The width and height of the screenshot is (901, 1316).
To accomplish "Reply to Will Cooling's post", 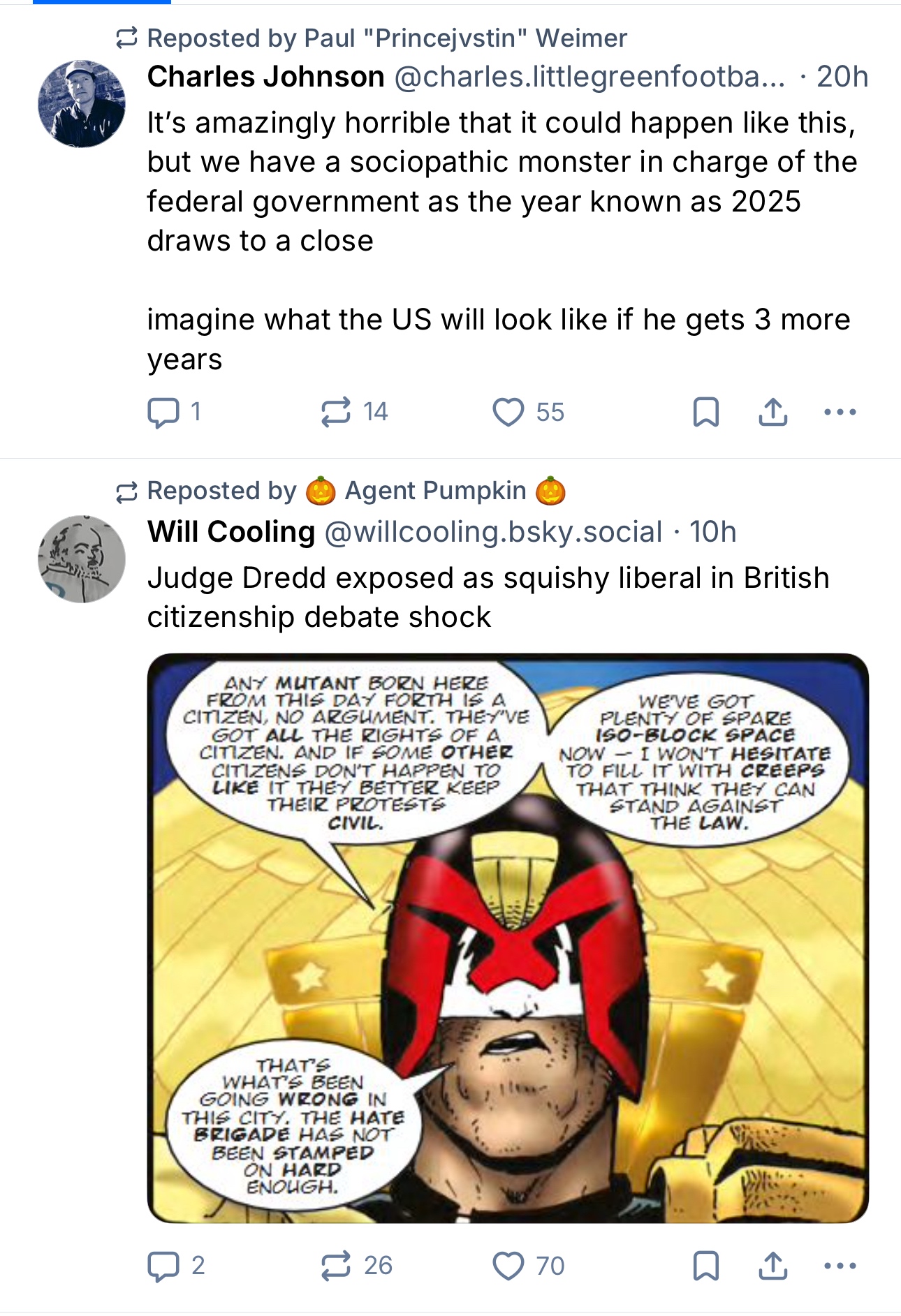I will [163, 1266].
